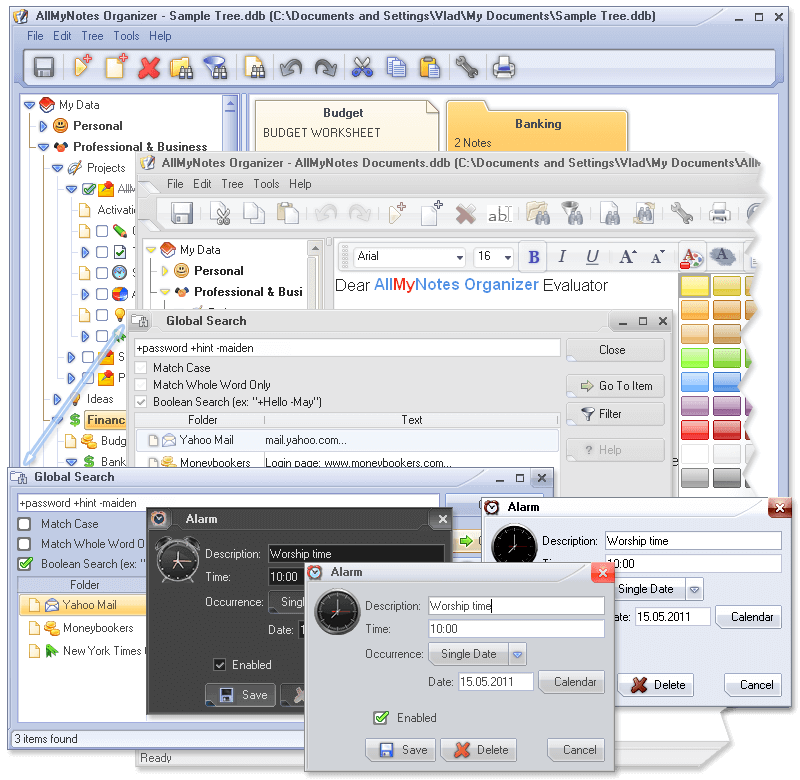
Task: Open the Arial font name dropdown
Action: pyautogui.click(x=409, y=257)
